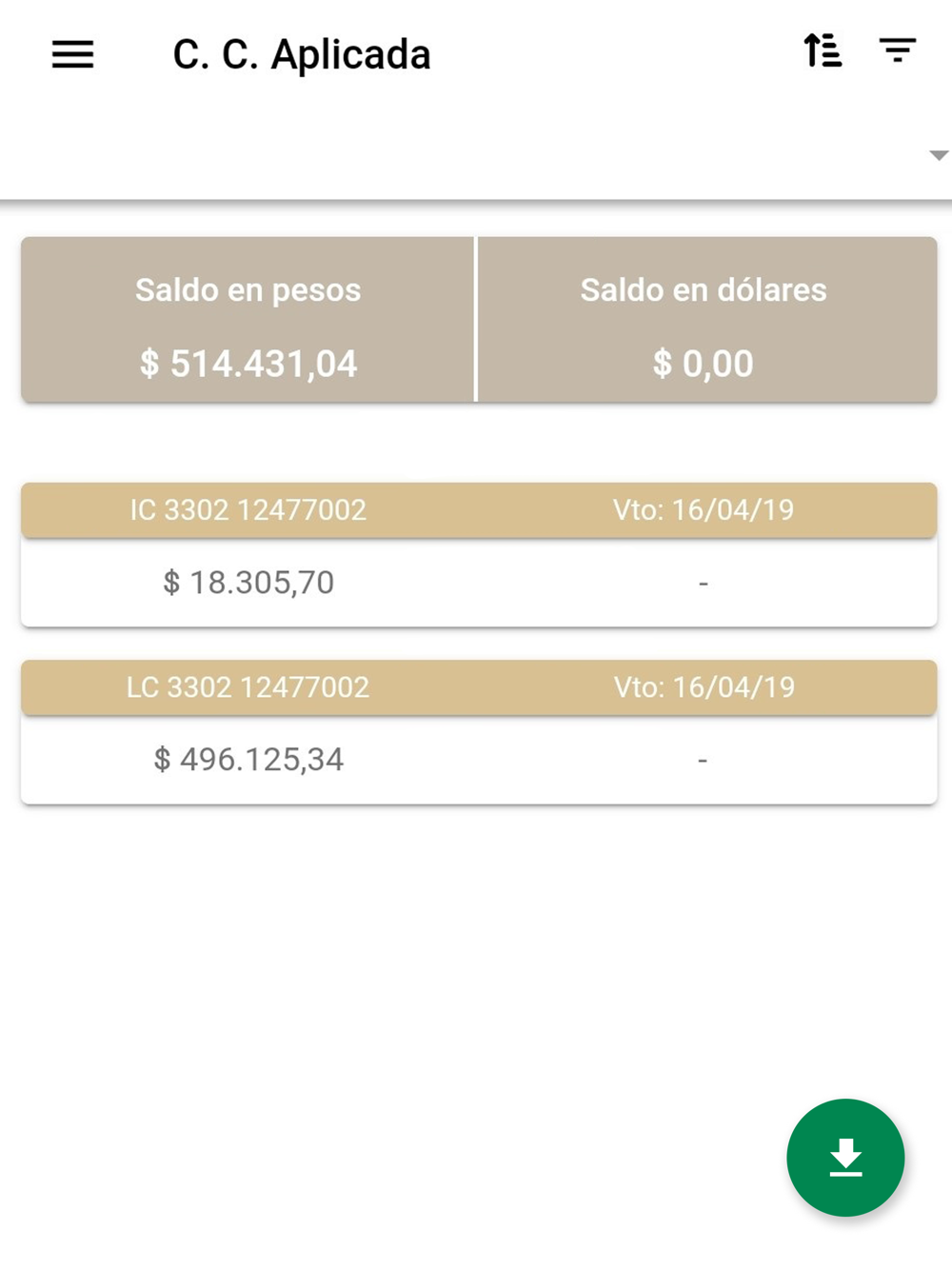Tap the dash in the IC entry dollar column

click(704, 583)
